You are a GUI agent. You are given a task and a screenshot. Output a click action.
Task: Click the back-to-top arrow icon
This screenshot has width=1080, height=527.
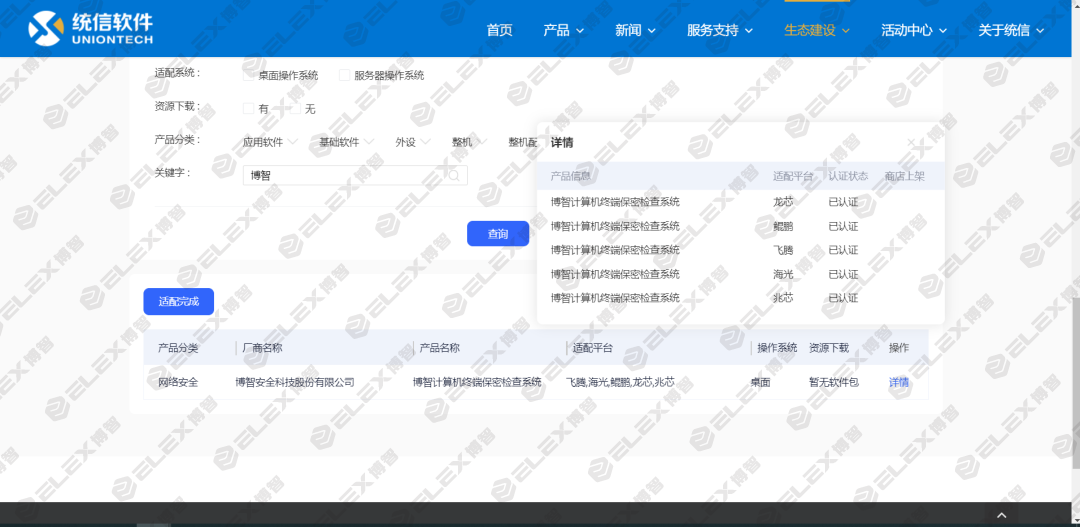click(1001, 514)
